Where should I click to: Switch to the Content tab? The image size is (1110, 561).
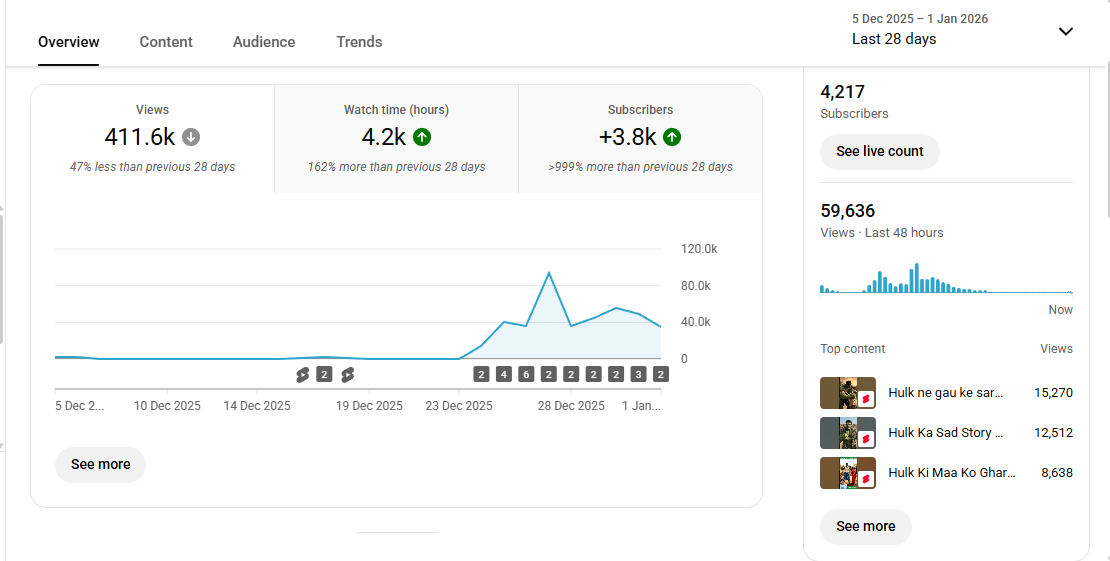tap(166, 42)
